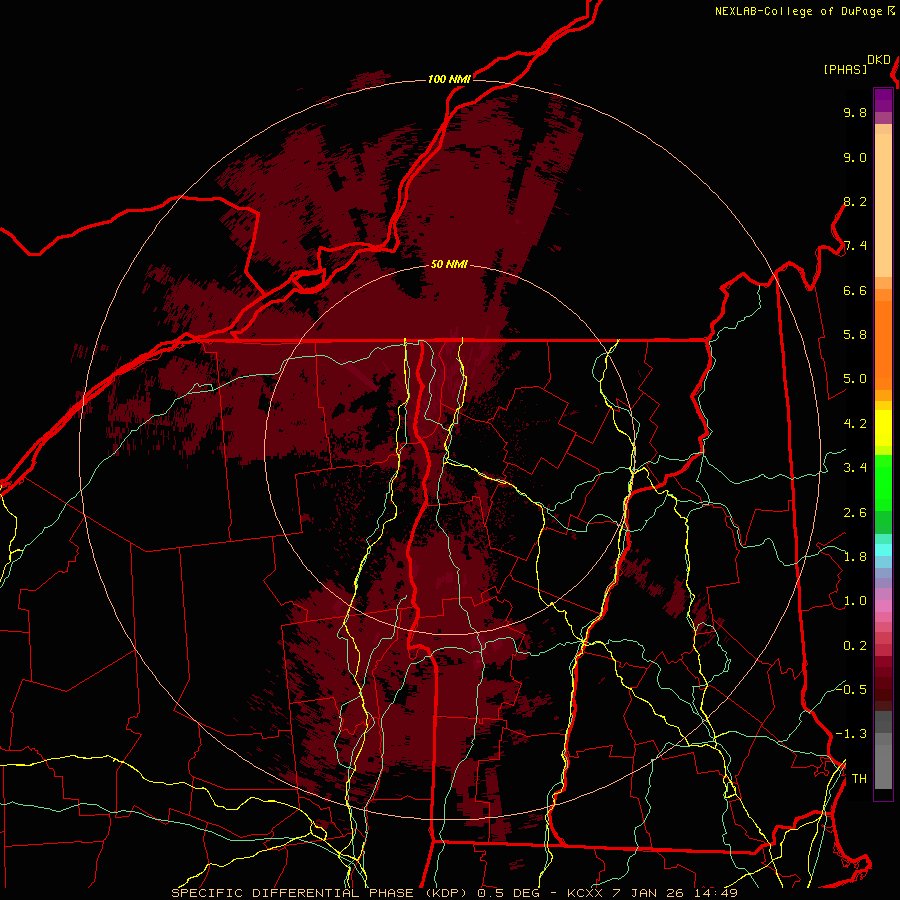This screenshot has width=900, height=900.
Task: Click the 5.0 value on color scale
Action: (x=855, y=379)
